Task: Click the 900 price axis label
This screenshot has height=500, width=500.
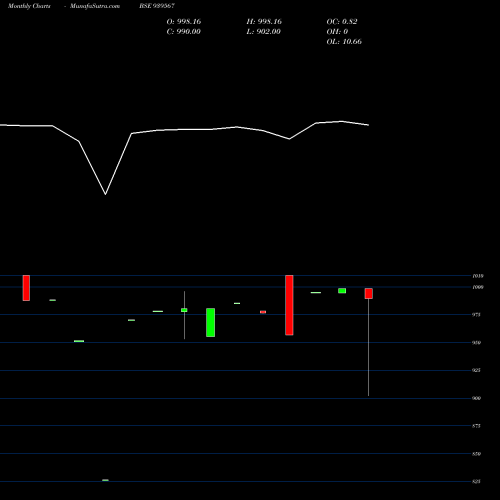Action: coord(476,398)
